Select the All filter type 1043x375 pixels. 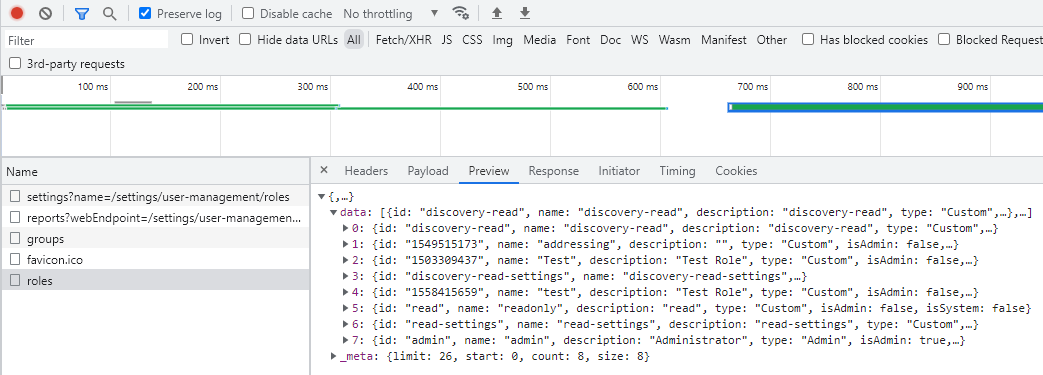click(354, 40)
